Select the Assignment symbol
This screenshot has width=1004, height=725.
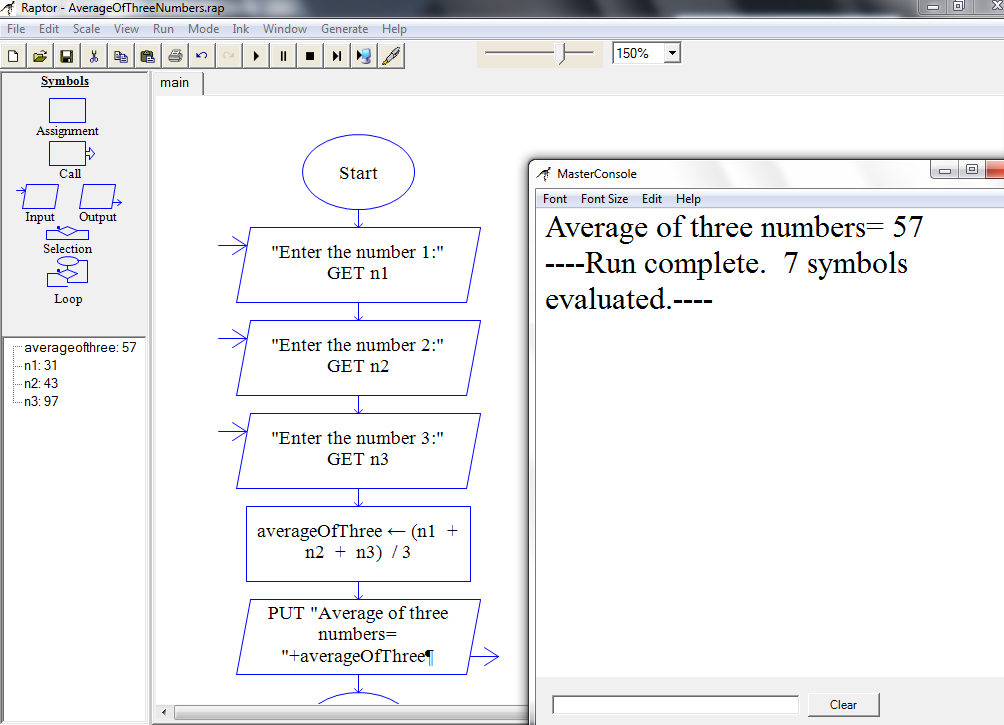(66, 110)
